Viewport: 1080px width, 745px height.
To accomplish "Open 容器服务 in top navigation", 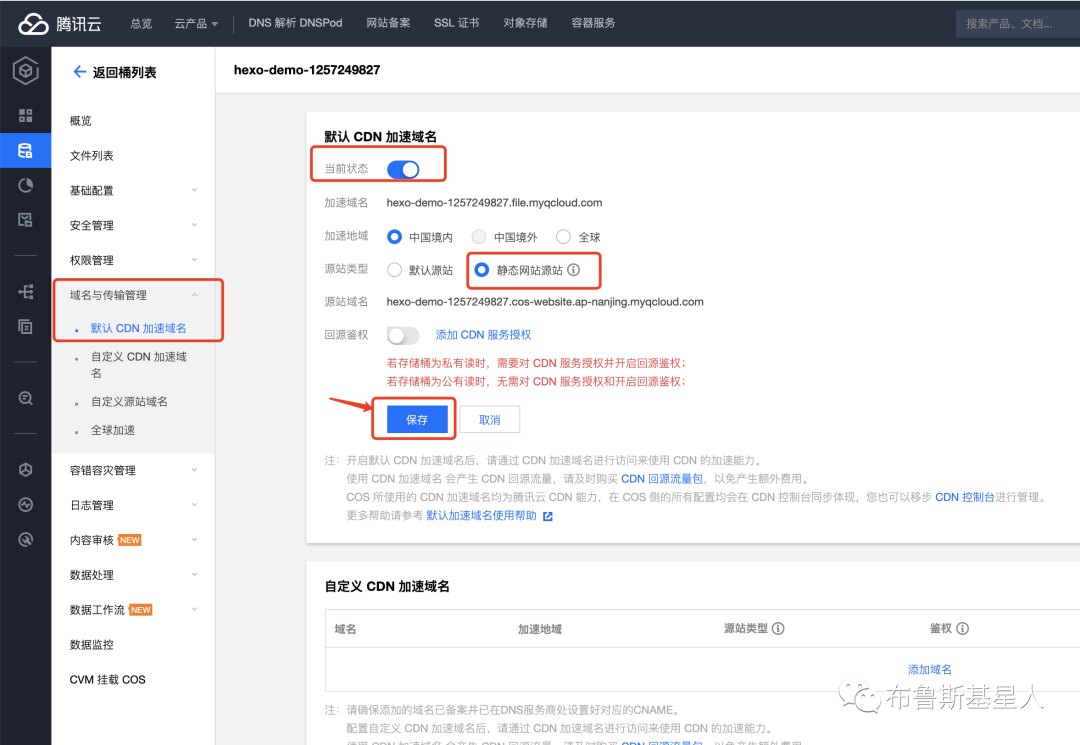I will point(593,23).
